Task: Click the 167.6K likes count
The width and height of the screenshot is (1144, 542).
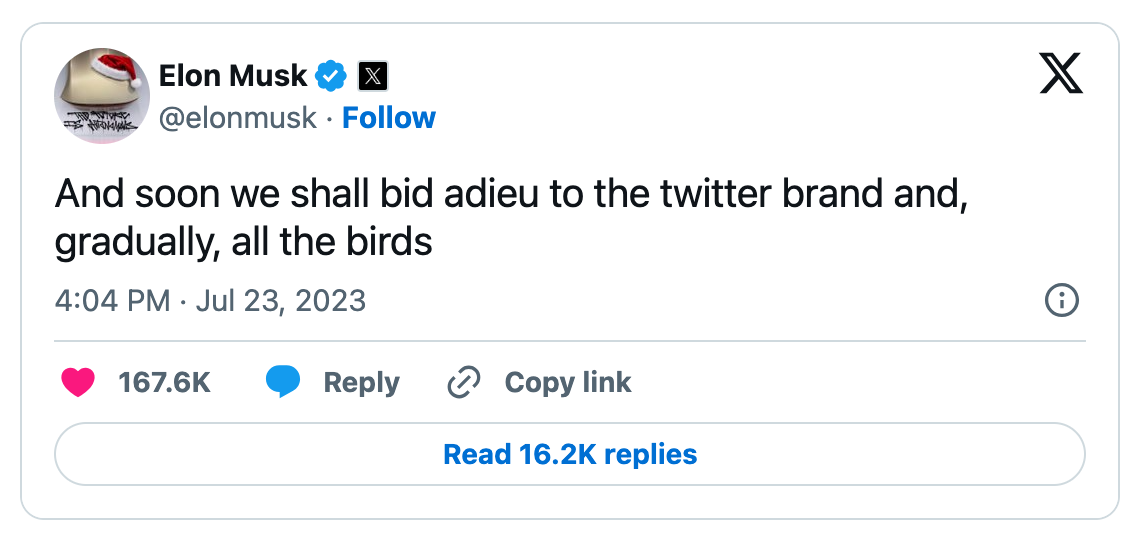Action: click(x=164, y=382)
